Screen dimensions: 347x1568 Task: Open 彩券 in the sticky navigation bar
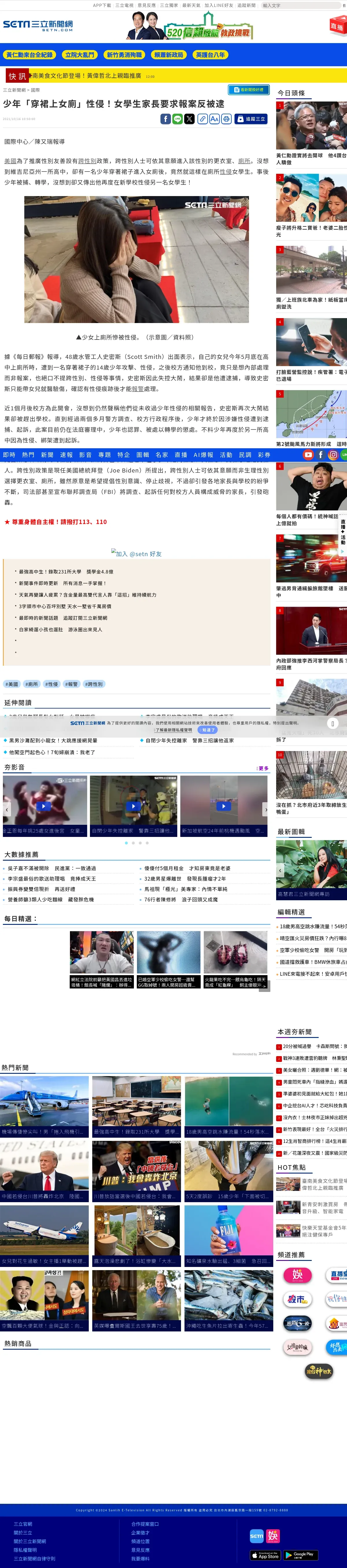click(264, 455)
